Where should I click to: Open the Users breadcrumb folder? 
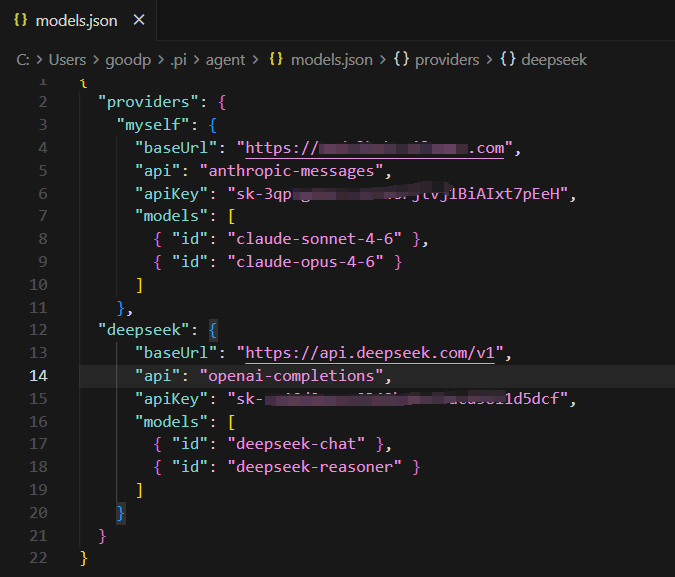click(x=67, y=60)
